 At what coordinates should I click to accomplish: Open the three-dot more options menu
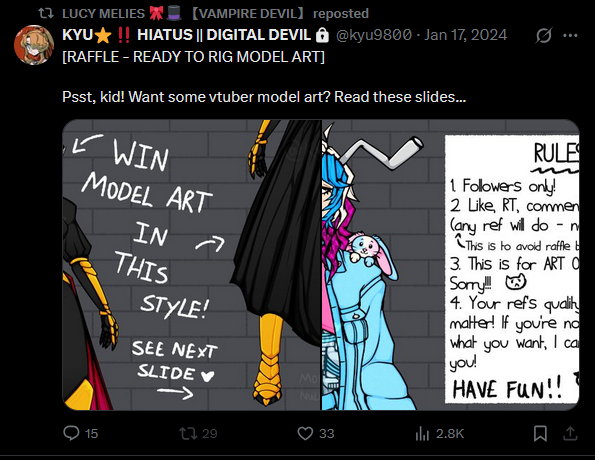pyautogui.click(x=570, y=36)
